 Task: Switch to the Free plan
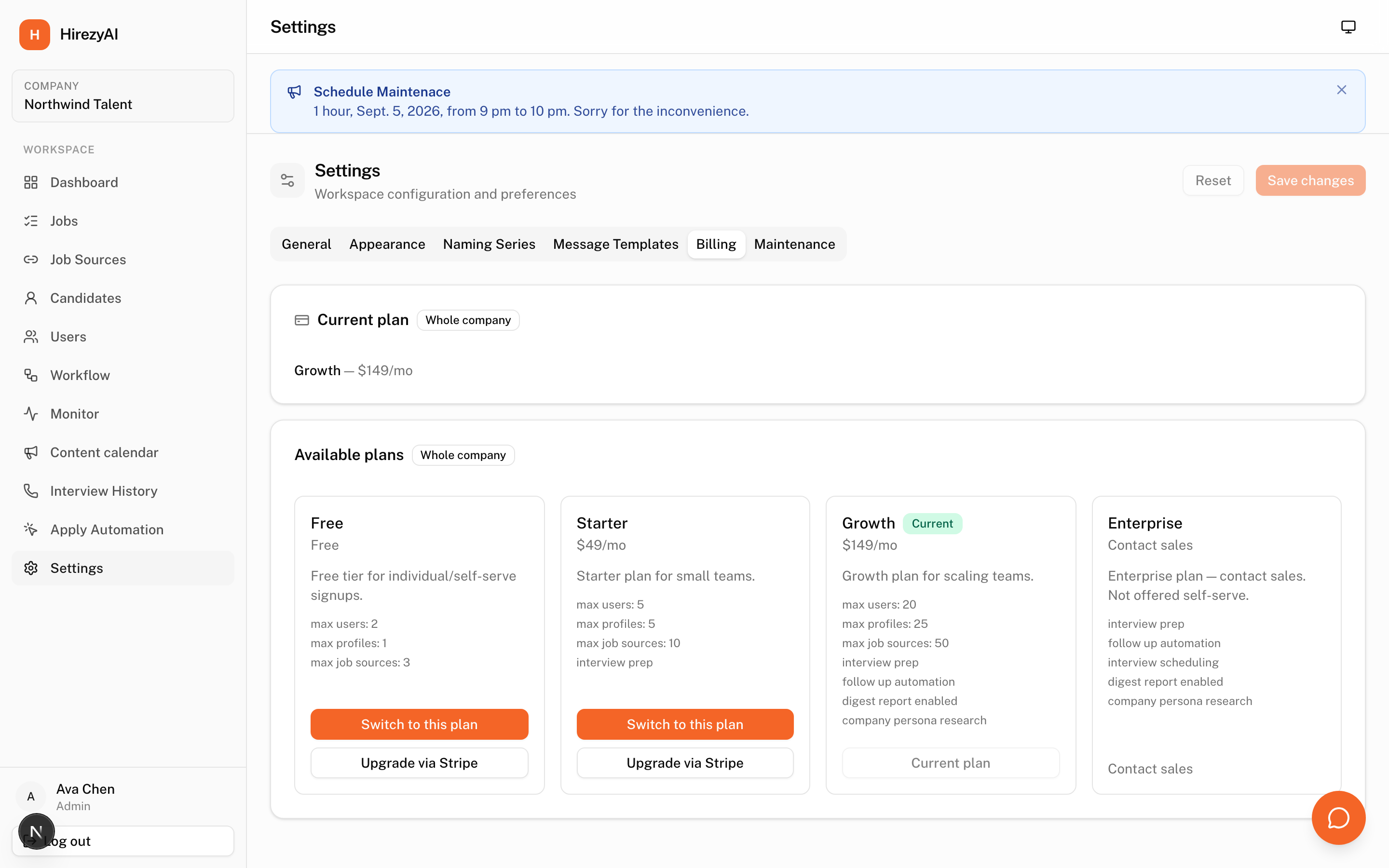[x=420, y=724]
